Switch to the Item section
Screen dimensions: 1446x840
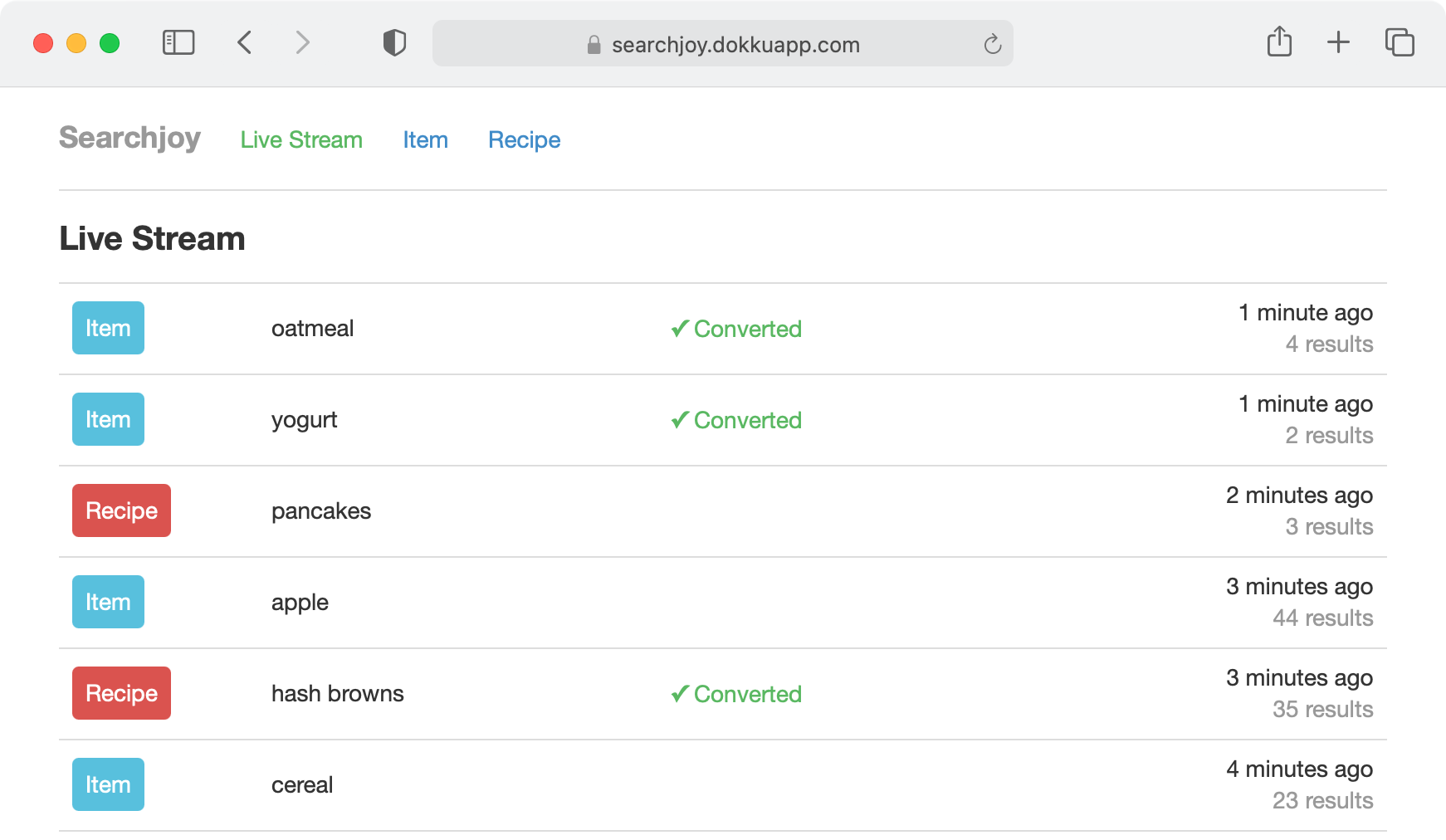[425, 139]
